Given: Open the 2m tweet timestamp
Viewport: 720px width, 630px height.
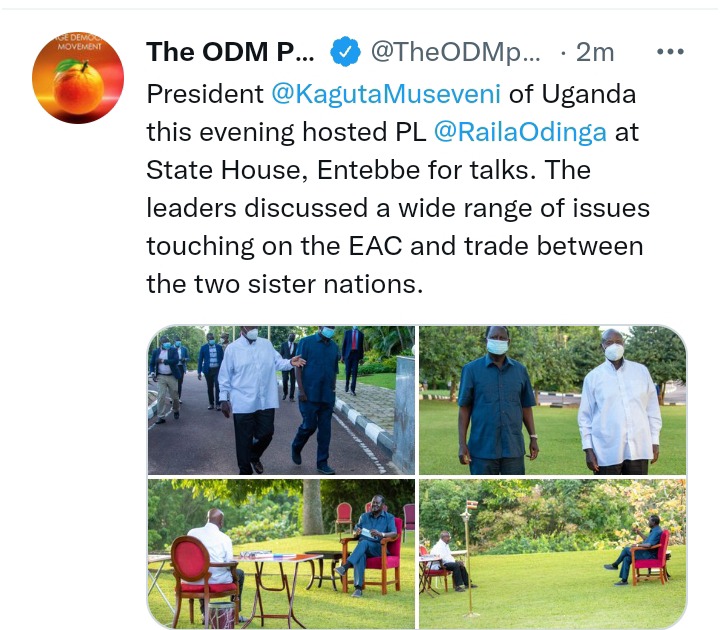Looking at the screenshot, I should click(595, 52).
